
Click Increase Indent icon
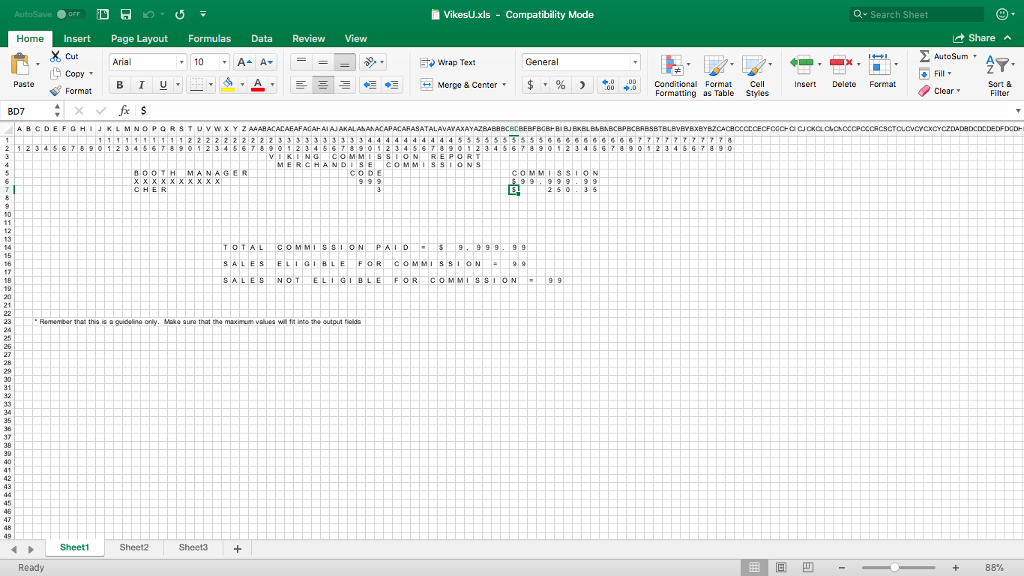pyautogui.click(x=392, y=85)
